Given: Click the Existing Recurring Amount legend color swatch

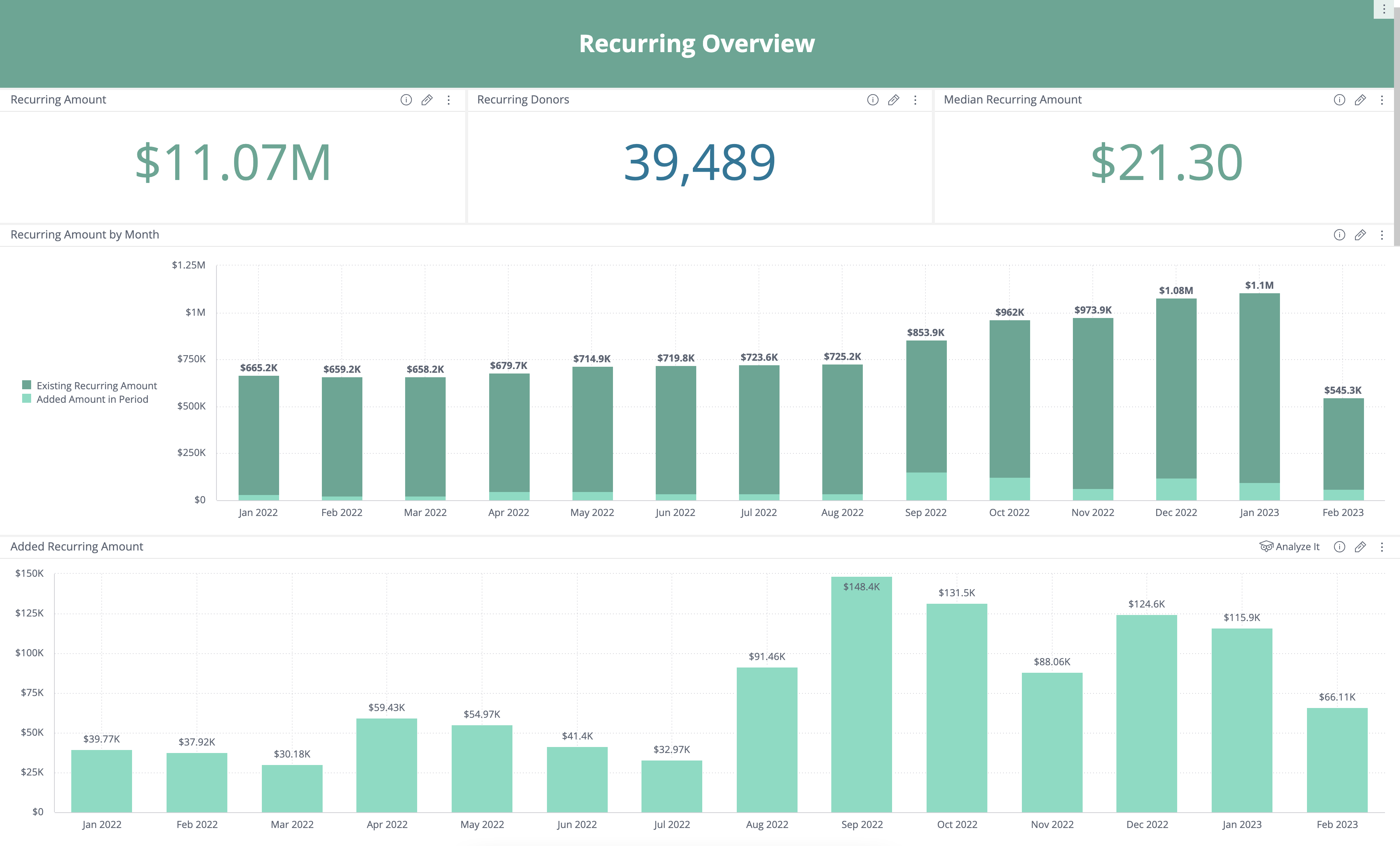Looking at the screenshot, I should [26, 385].
